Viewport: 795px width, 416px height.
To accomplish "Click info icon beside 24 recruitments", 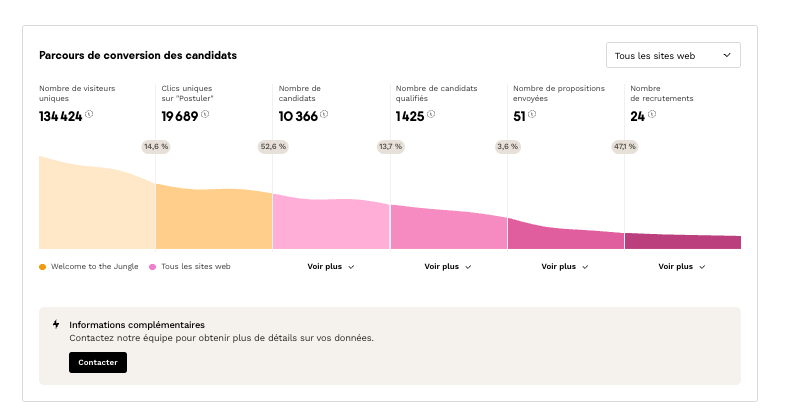I will 651,114.
